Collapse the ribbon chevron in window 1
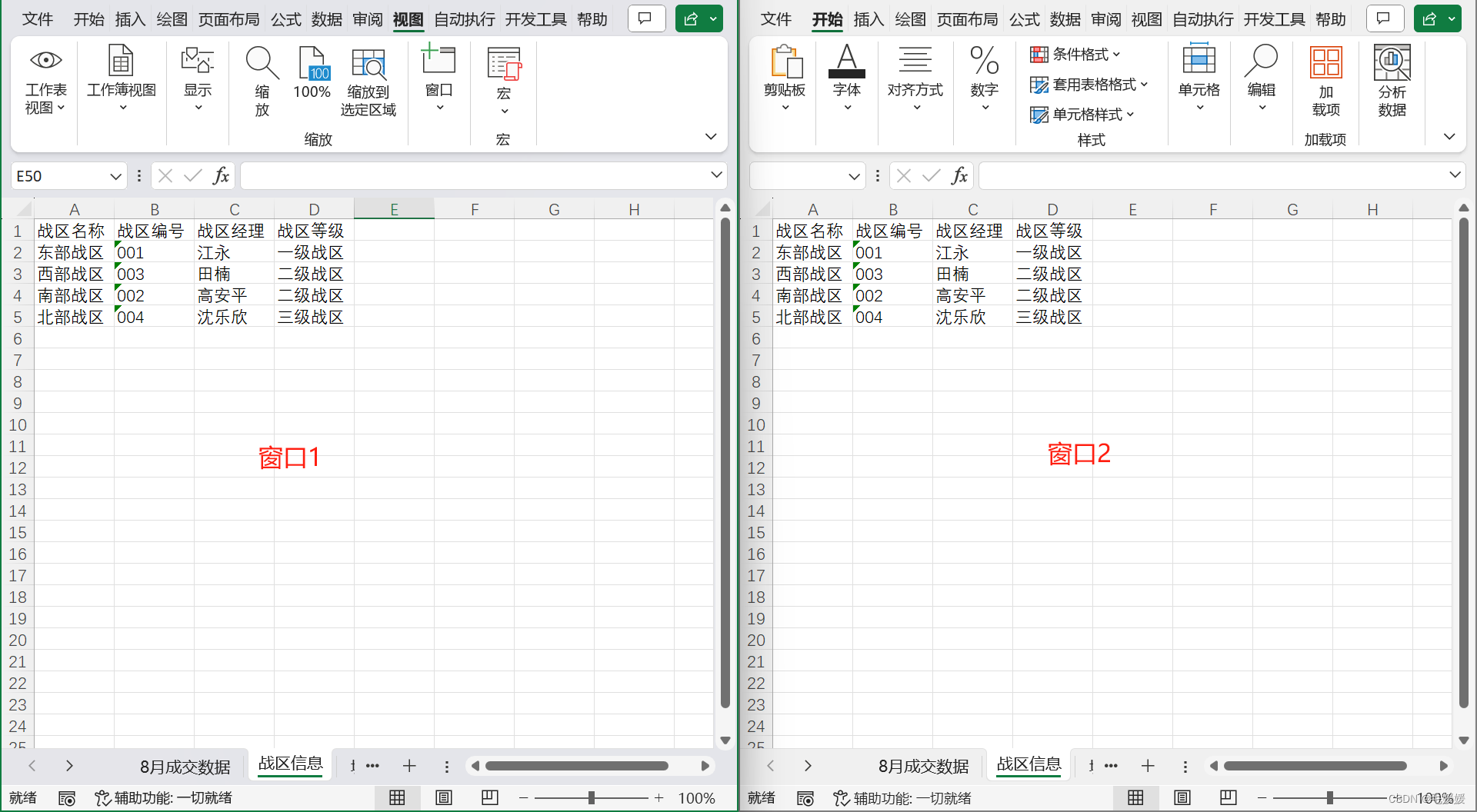Screen dimensions: 1477x812 click(x=711, y=137)
